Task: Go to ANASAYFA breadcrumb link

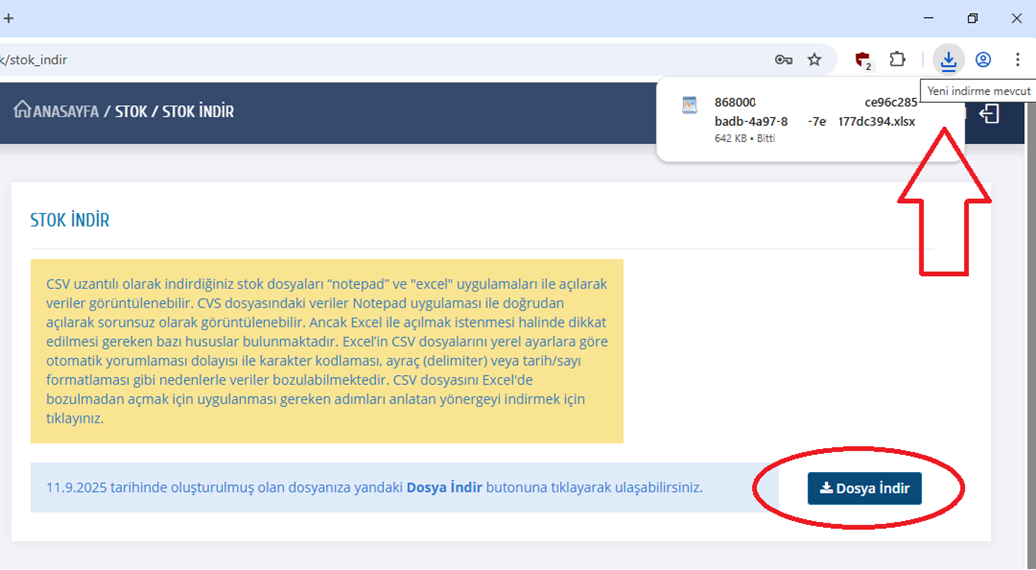Action: [65, 111]
